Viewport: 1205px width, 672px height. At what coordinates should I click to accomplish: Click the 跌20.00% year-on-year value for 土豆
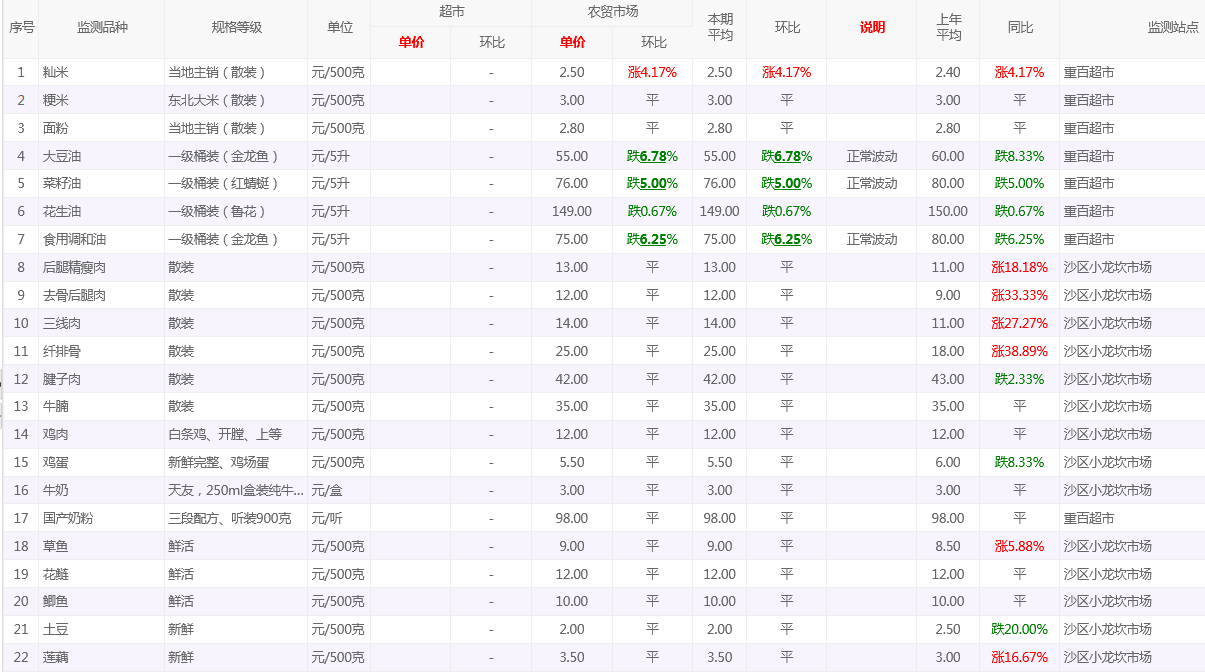(x=1020, y=629)
